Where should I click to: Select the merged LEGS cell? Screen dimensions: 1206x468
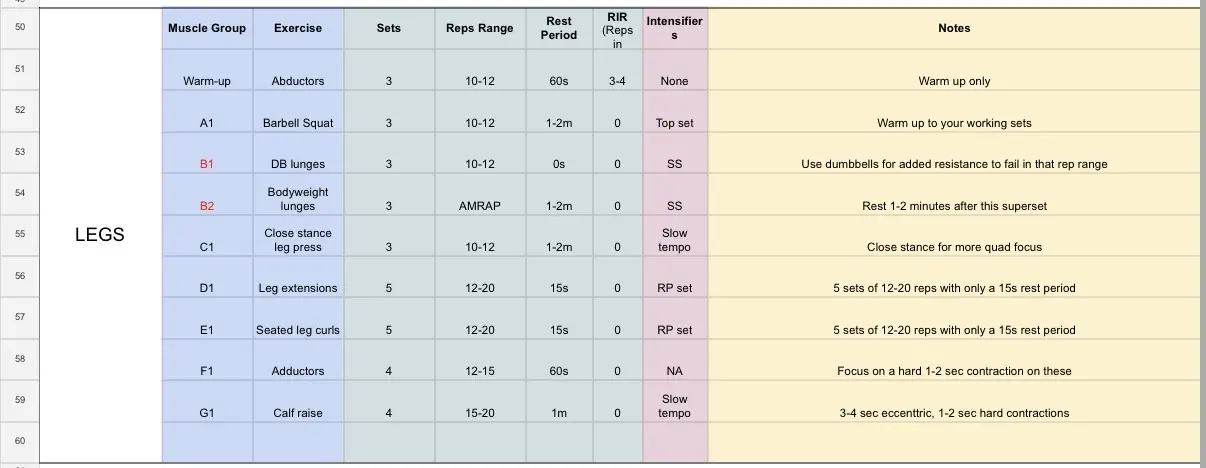[100, 236]
